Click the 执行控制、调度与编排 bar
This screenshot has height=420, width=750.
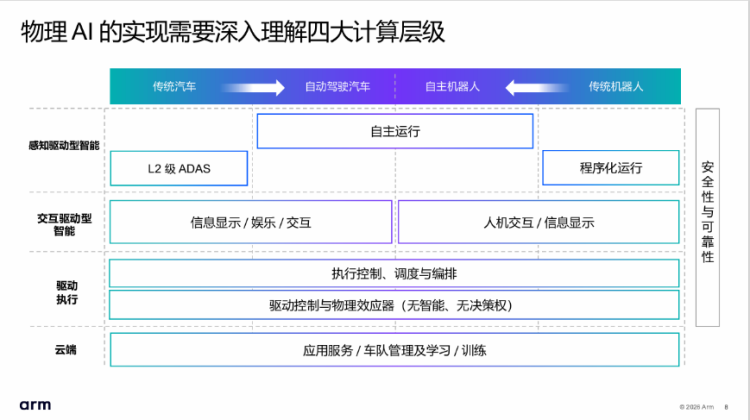click(395, 274)
